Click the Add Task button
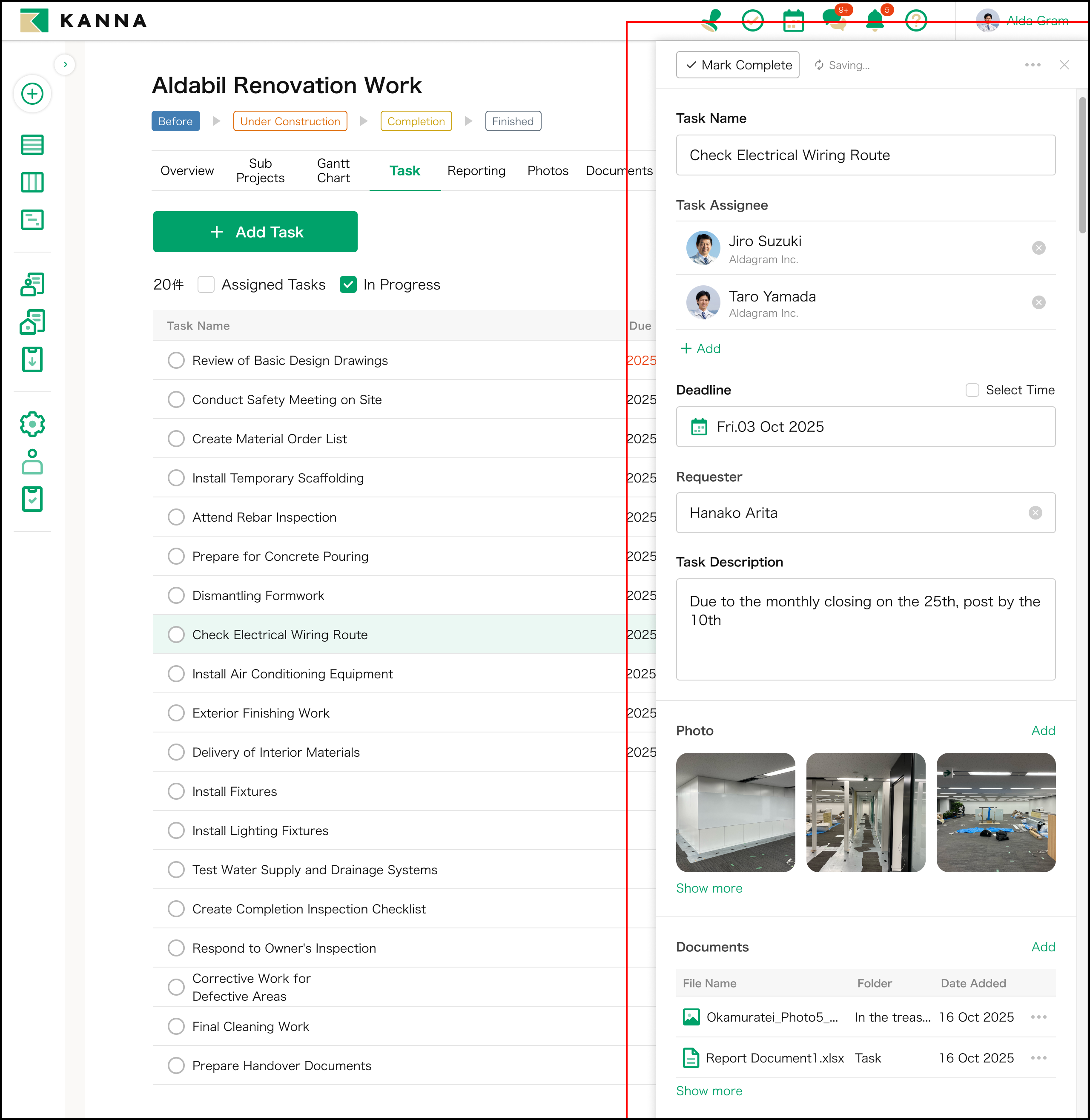 [x=255, y=231]
